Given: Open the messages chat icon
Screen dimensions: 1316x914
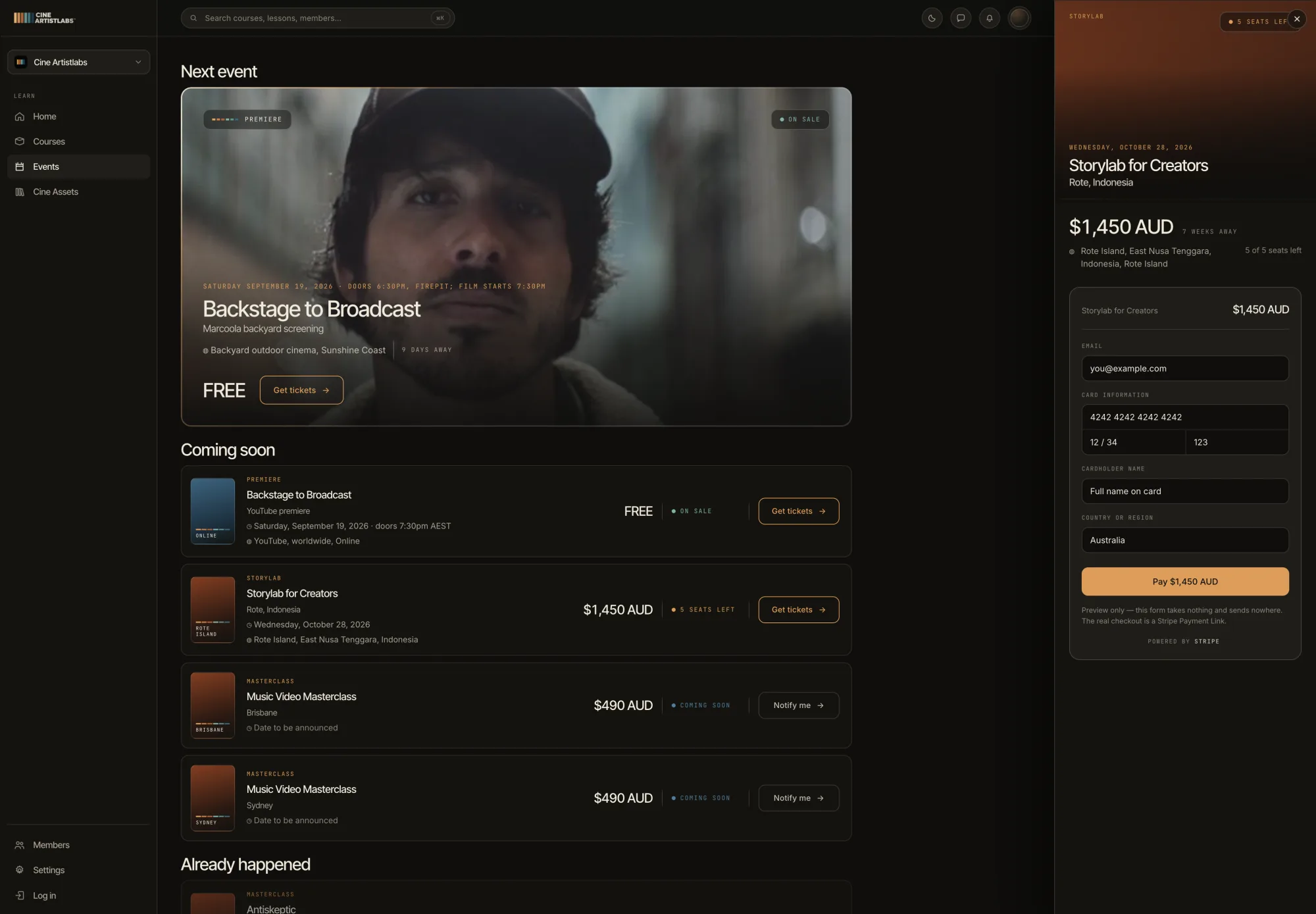Looking at the screenshot, I should pyautogui.click(x=961, y=18).
